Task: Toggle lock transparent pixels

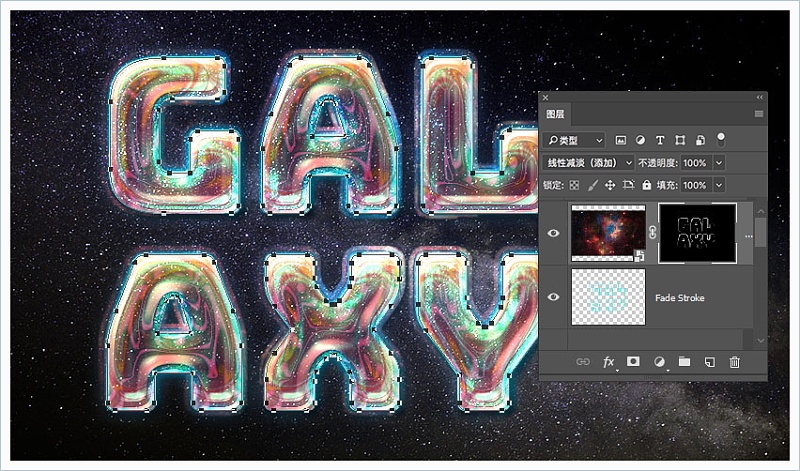Action: (574, 185)
